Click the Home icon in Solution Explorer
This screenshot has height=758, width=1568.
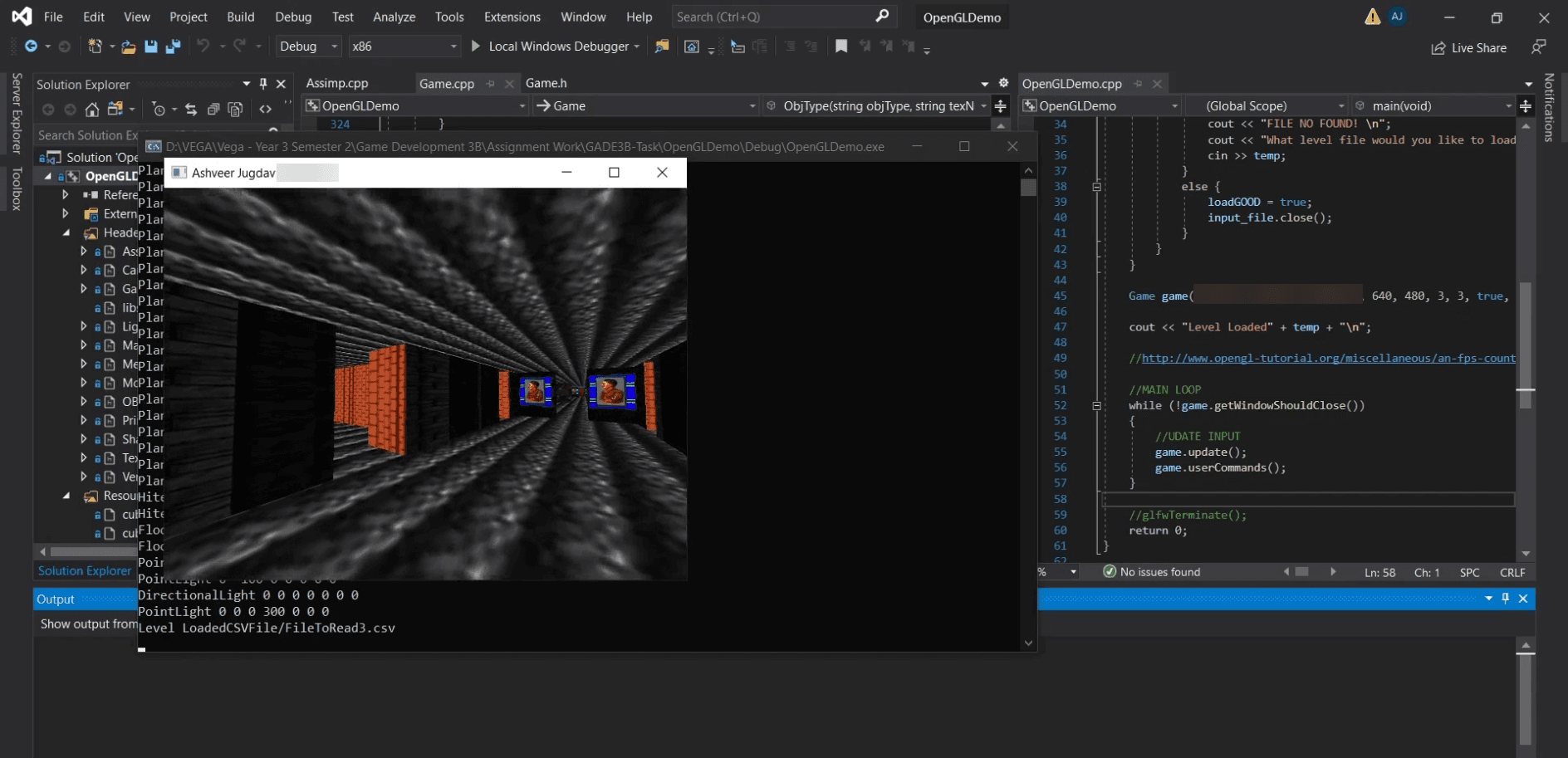[92, 109]
